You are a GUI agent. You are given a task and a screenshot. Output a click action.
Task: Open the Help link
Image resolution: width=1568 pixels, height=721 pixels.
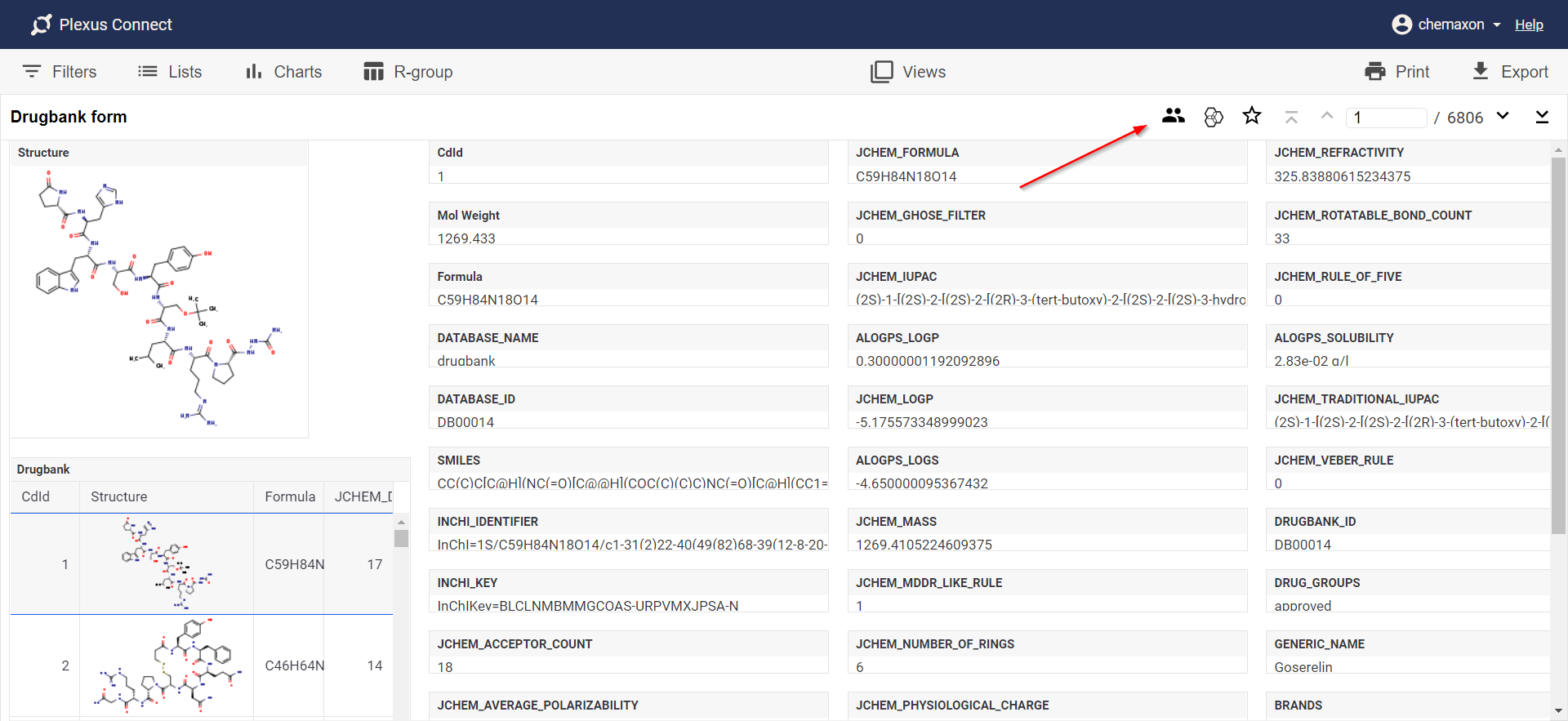[x=1529, y=24]
